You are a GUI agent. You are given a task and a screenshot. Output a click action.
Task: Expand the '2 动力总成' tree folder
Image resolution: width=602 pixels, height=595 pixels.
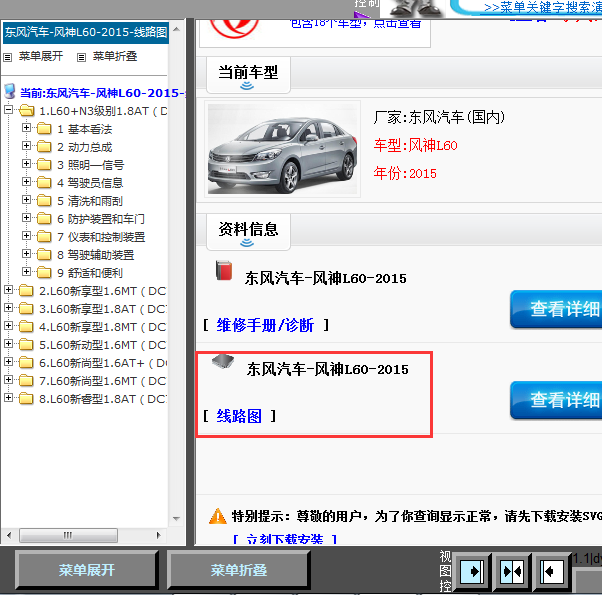click(26, 146)
